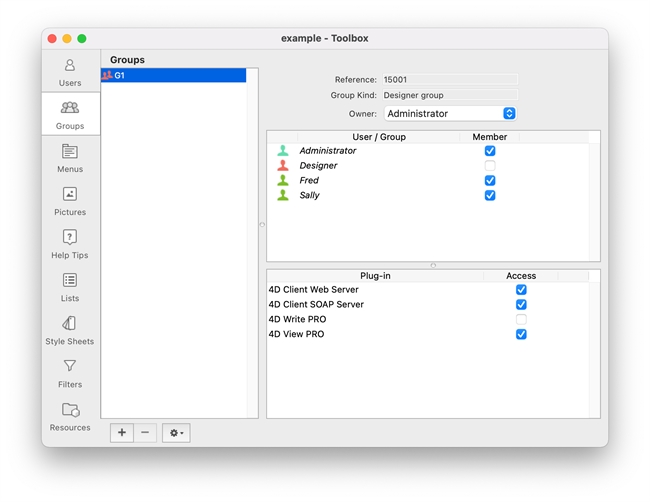The image size is (650, 503).
Task: Open the gear actions menu
Action: 176,433
